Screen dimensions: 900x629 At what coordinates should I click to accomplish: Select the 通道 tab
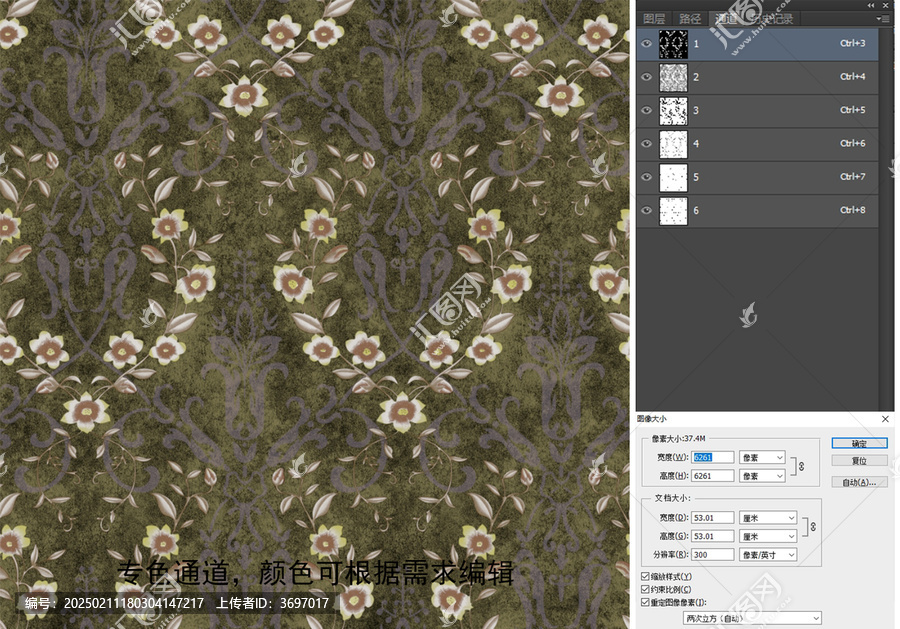[726, 19]
